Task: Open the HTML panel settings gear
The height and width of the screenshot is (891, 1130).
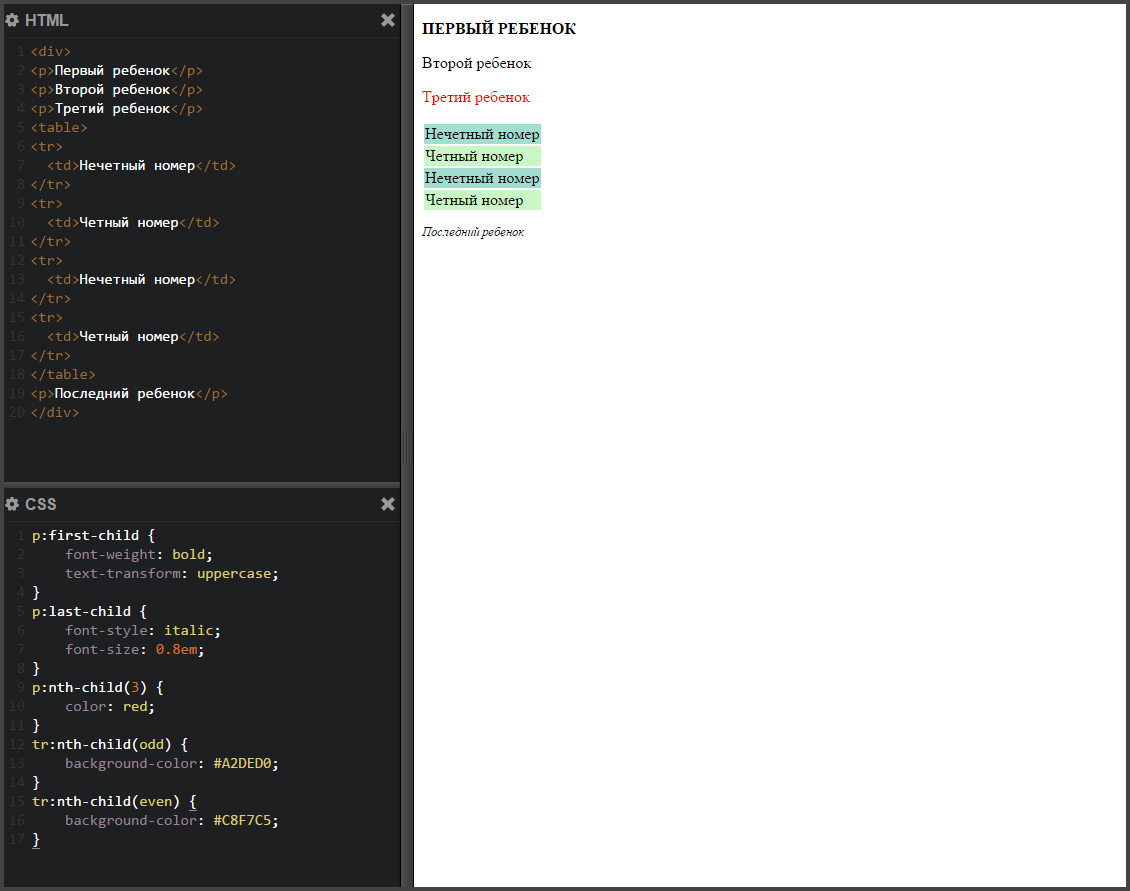Action: (13, 20)
